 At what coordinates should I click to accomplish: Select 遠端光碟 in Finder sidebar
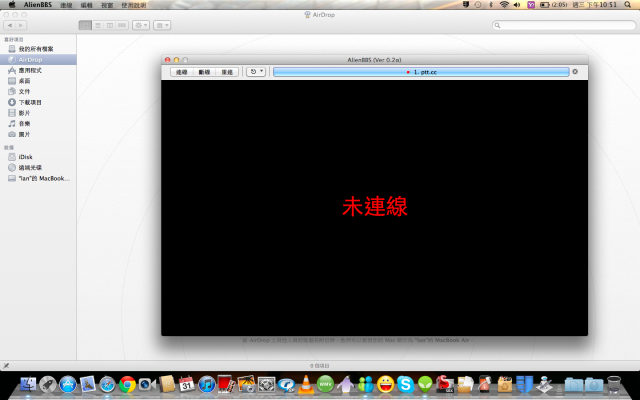click(x=38, y=167)
